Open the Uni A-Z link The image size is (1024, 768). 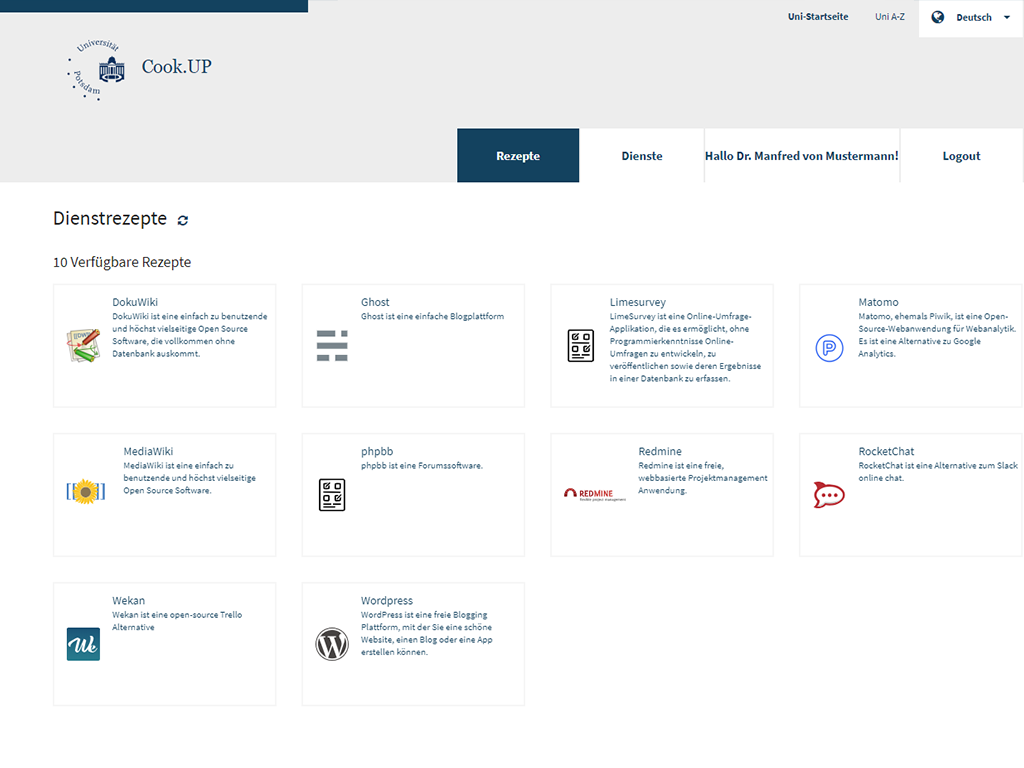pyautogui.click(x=889, y=17)
